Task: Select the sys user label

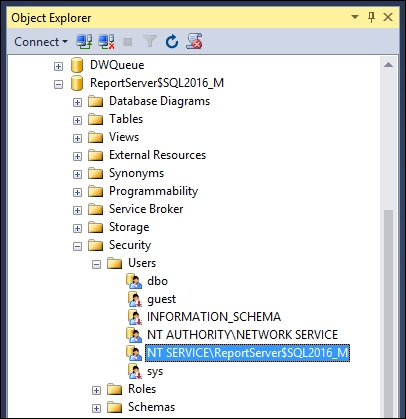Action: [x=155, y=371]
